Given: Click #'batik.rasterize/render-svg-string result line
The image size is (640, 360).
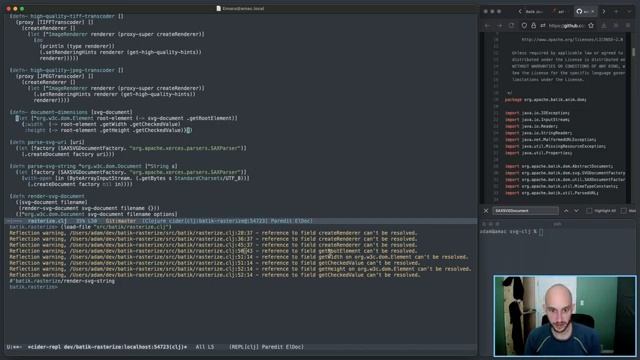Looking at the screenshot, I should pyautogui.click(x=62, y=281).
